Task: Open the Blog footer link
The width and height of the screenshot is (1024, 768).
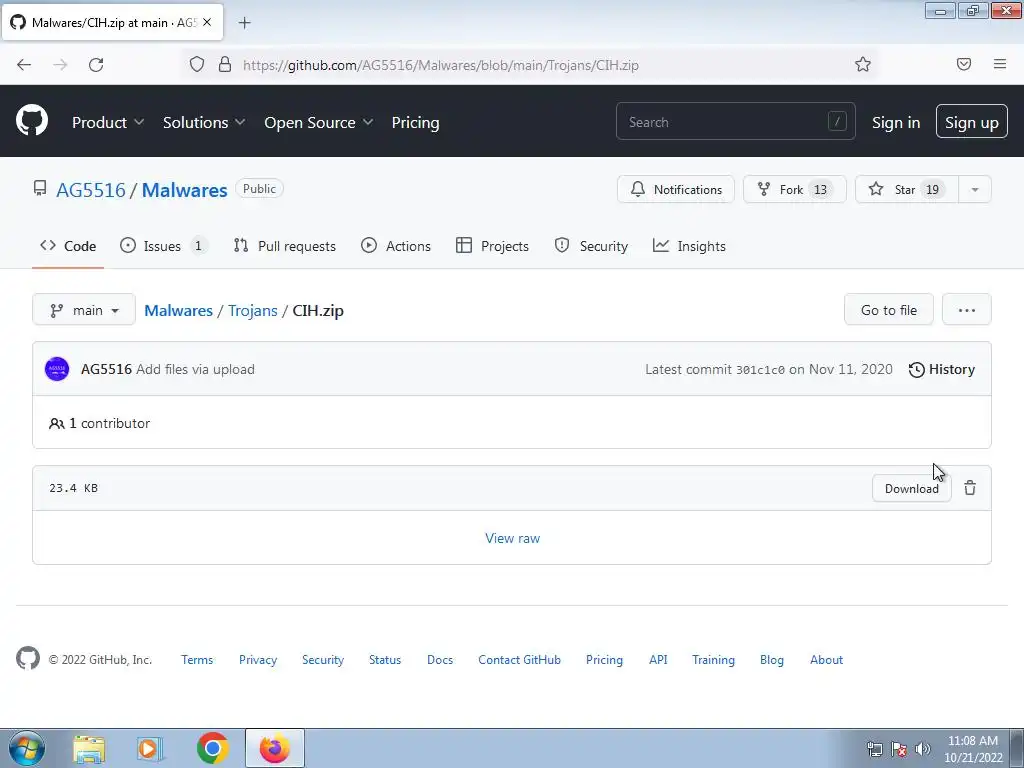Action: (771, 660)
